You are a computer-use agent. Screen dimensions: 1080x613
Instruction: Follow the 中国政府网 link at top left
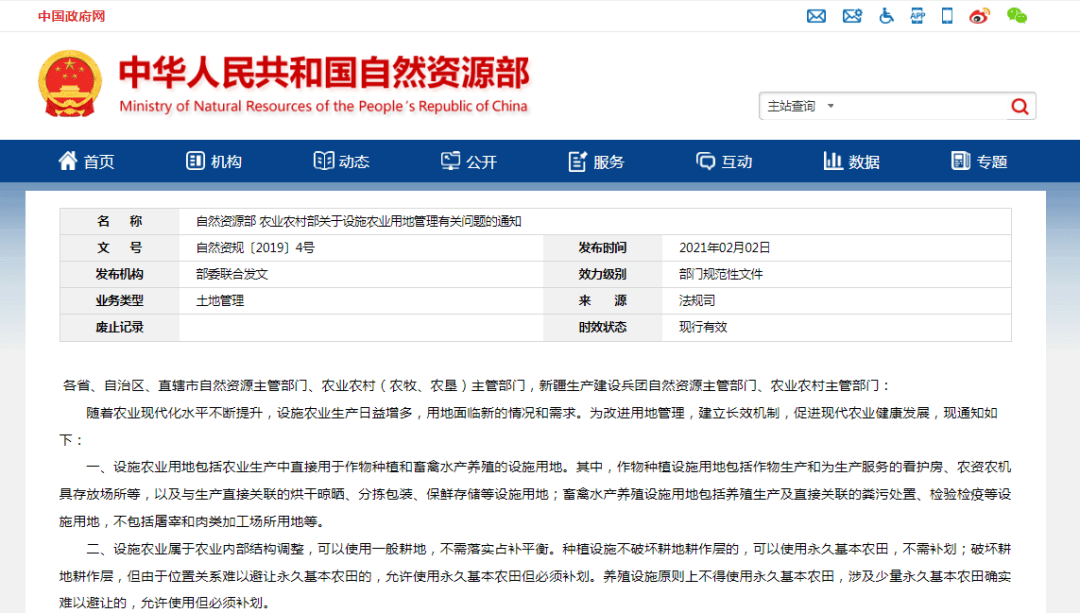coord(71,16)
